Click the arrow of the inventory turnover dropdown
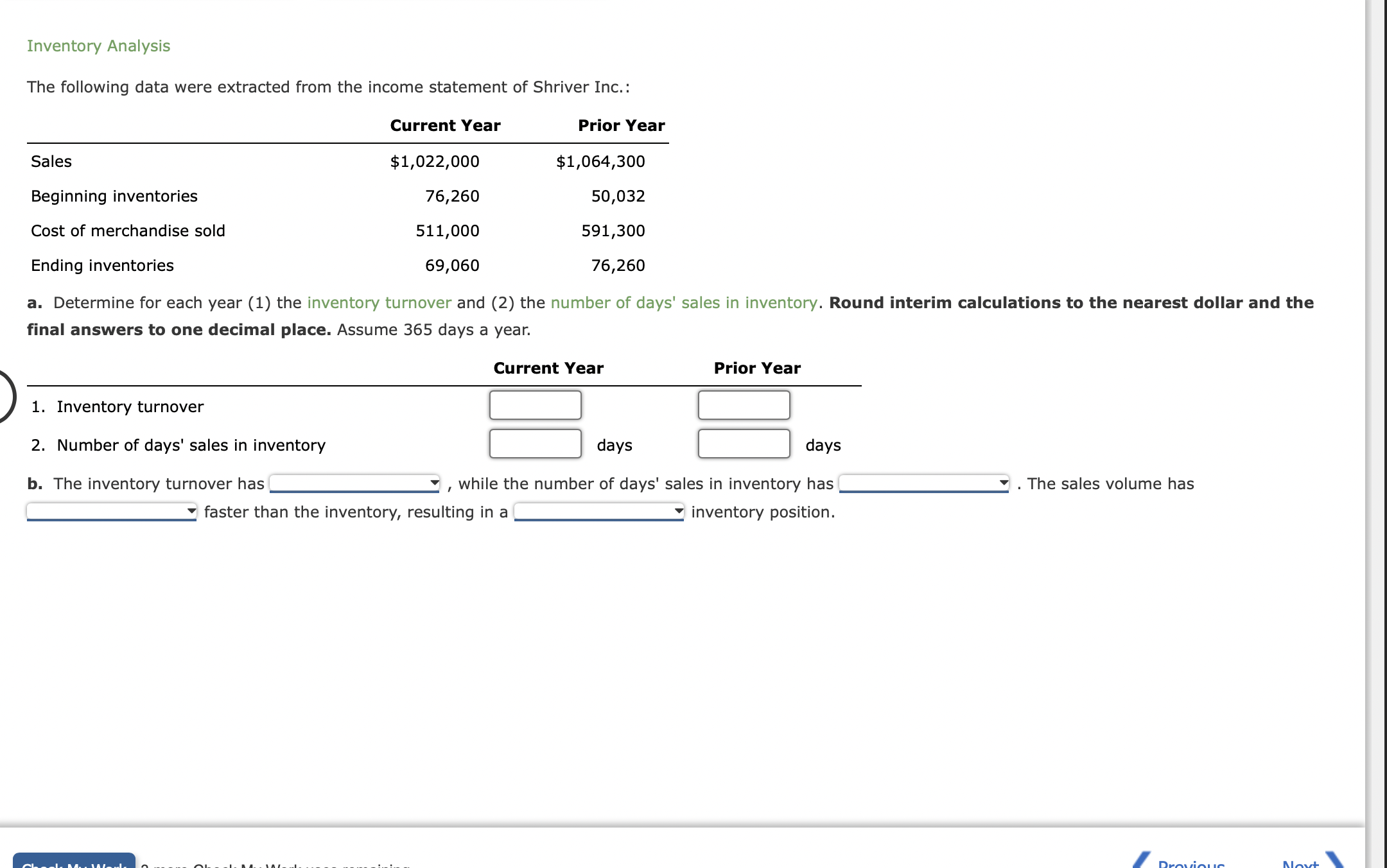1387x868 pixels. (x=435, y=483)
